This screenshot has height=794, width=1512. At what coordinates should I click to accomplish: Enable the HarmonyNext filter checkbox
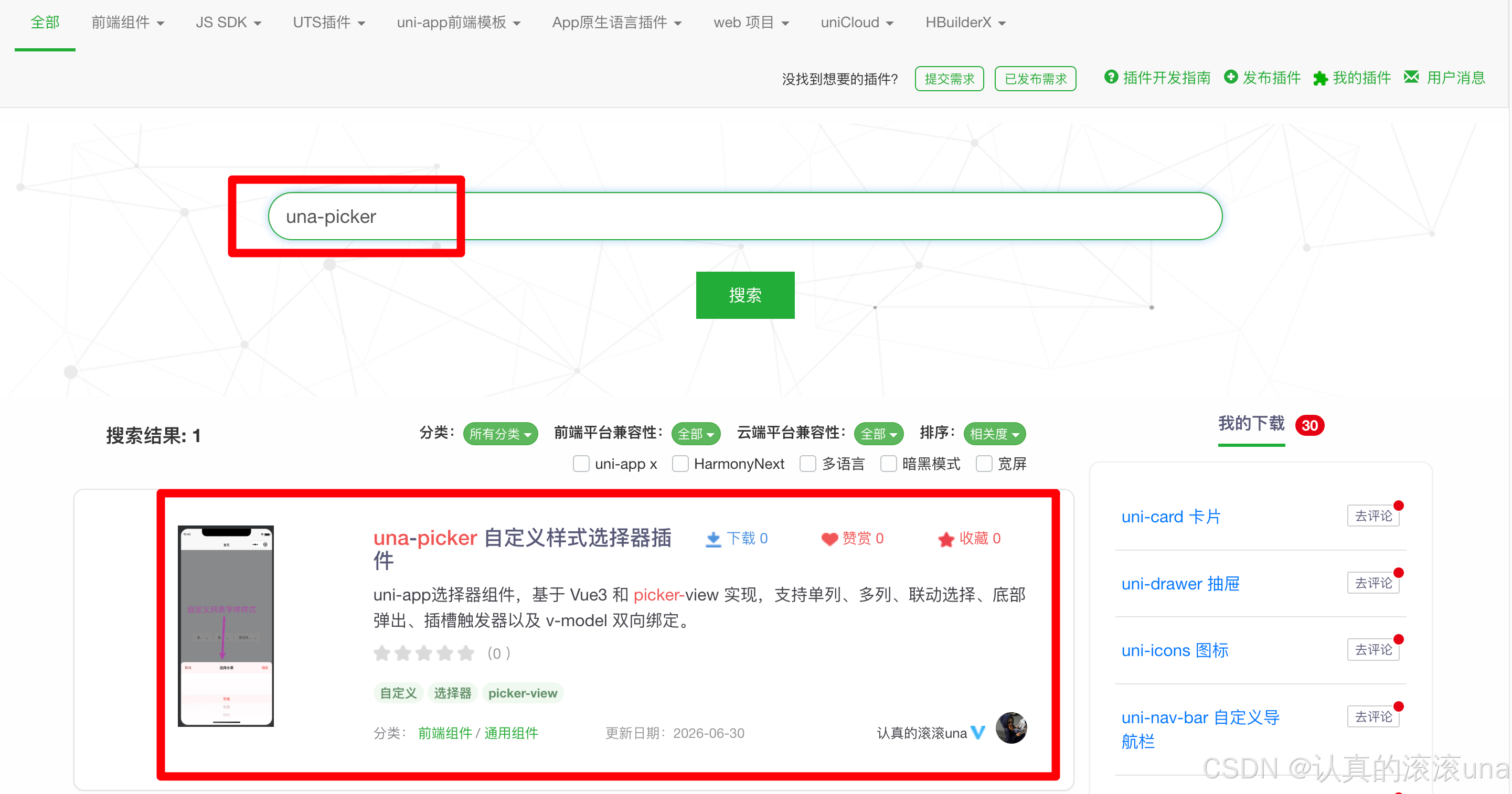680,464
